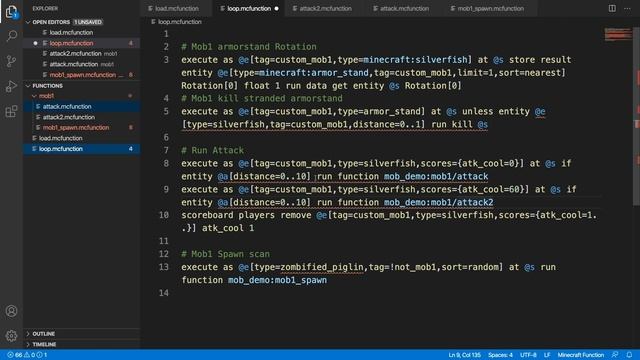The height and width of the screenshot is (360, 640).
Task: Click the errors and warnings status indicator
Action: [27, 355]
